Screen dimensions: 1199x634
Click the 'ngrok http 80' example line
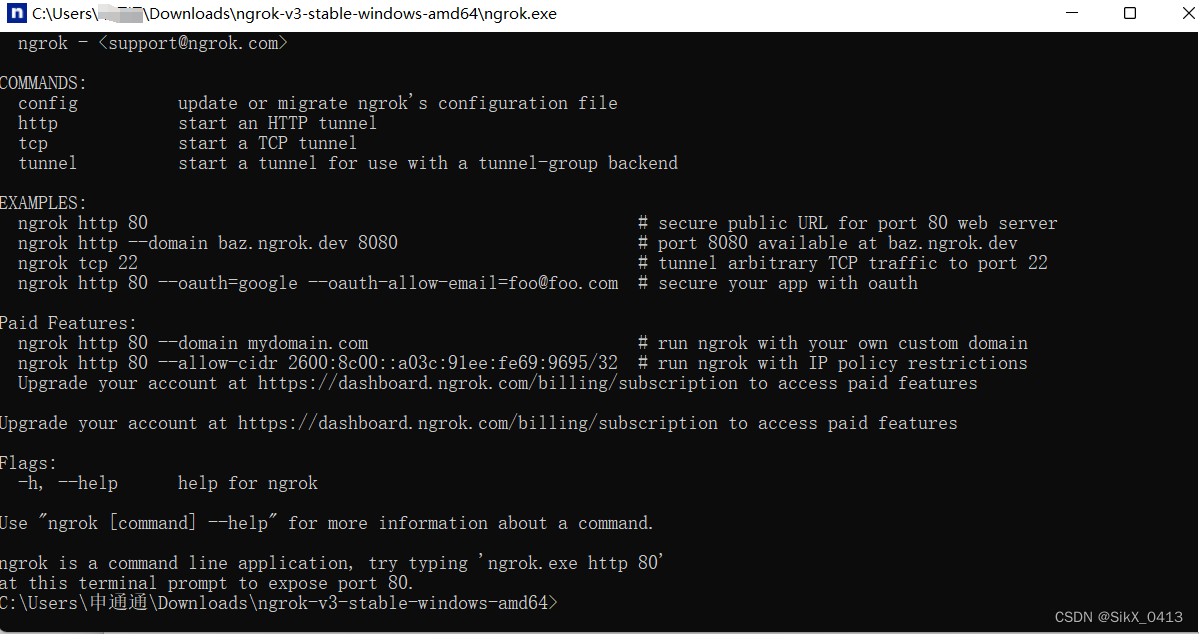pos(83,223)
